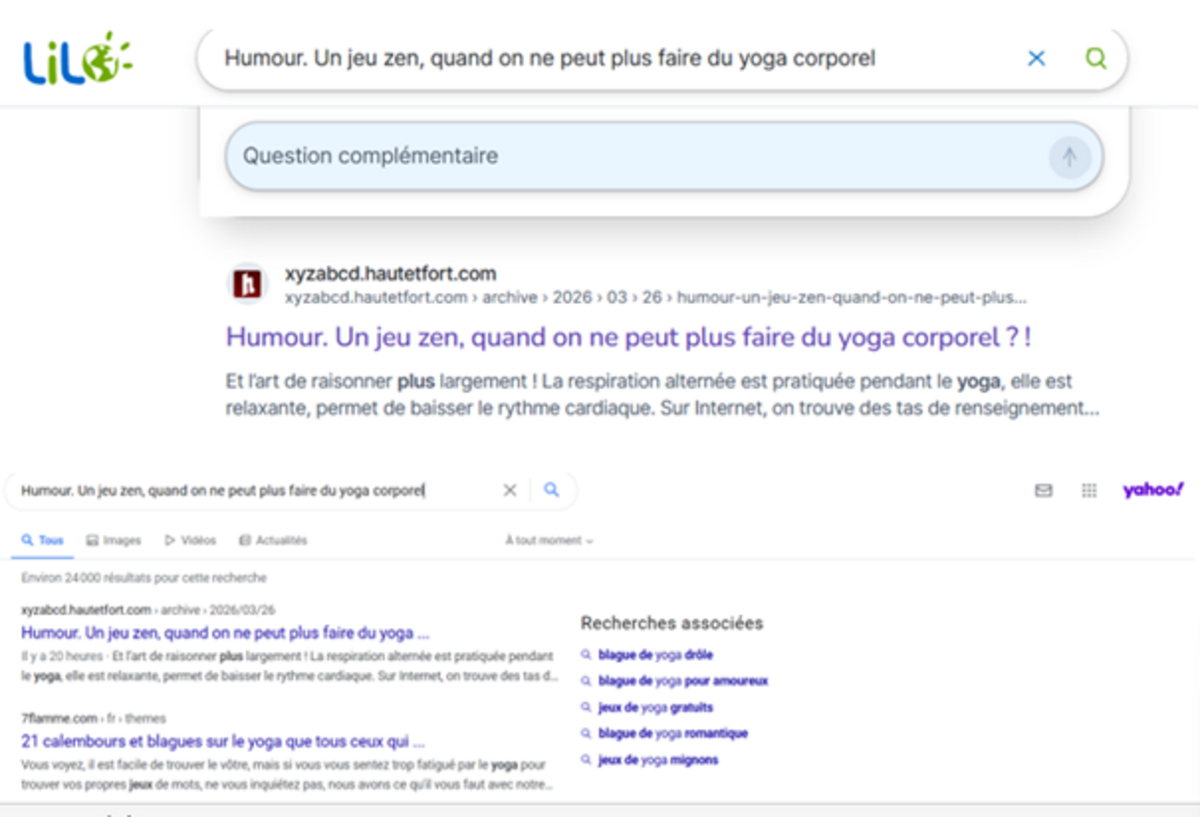Submit follow-up question with arrow button

tap(1069, 157)
